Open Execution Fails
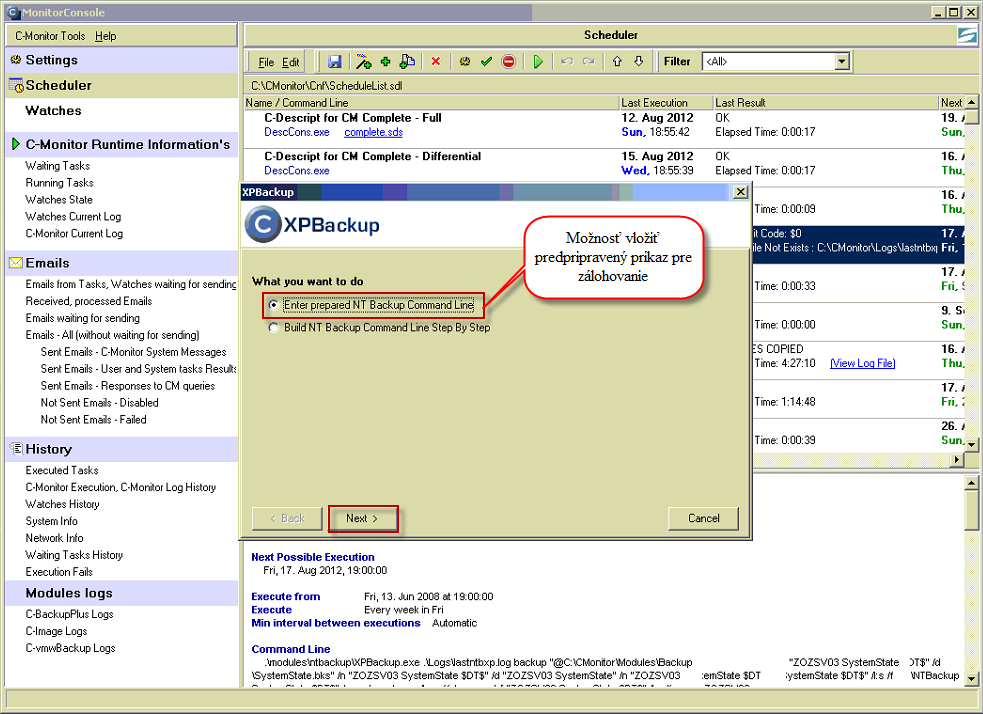The image size is (983, 714). (x=59, y=572)
